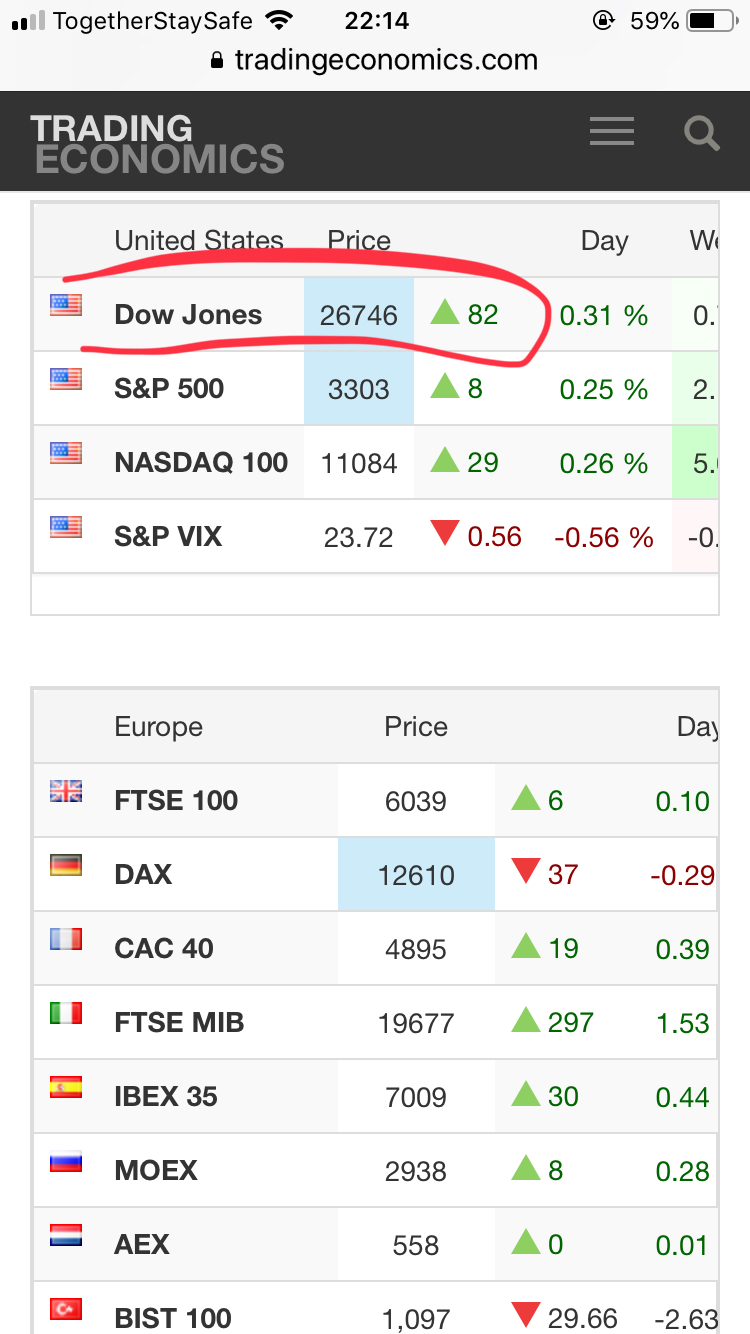This screenshot has width=750, height=1334.
Task: Open the BIST 100 index page
Action: (173, 1318)
